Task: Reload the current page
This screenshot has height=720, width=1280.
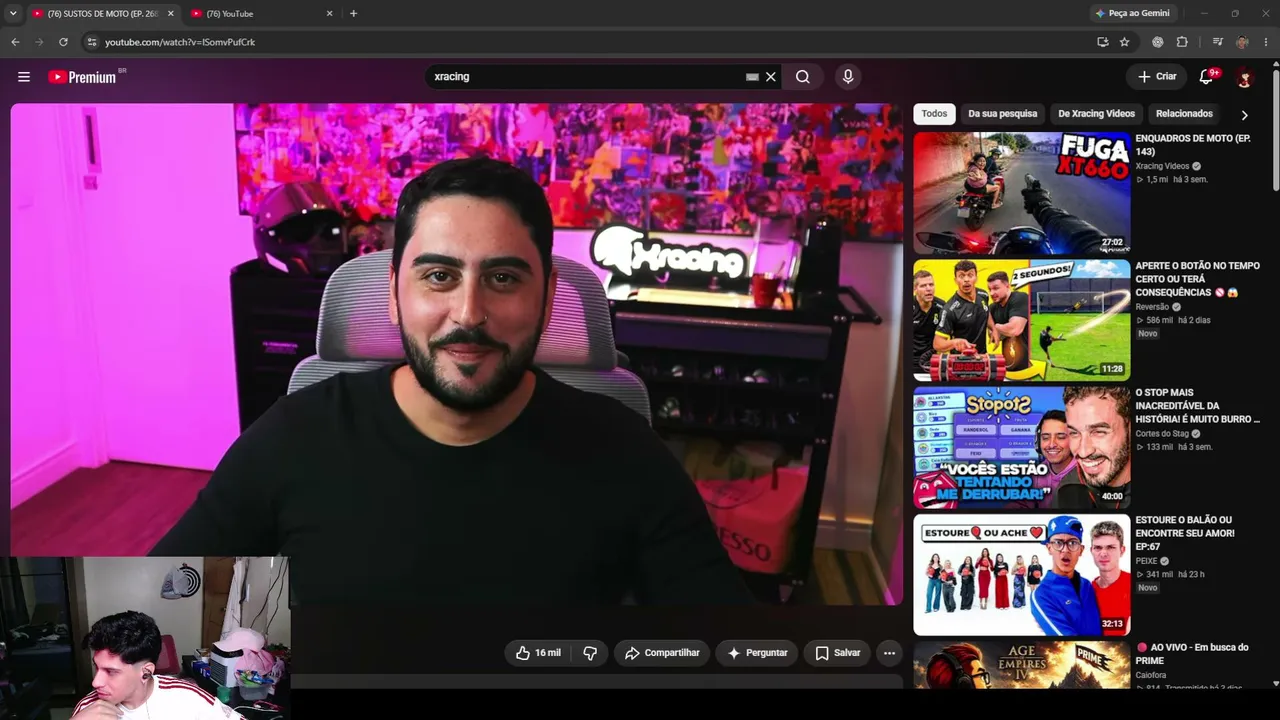Action: [x=63, y=42]
